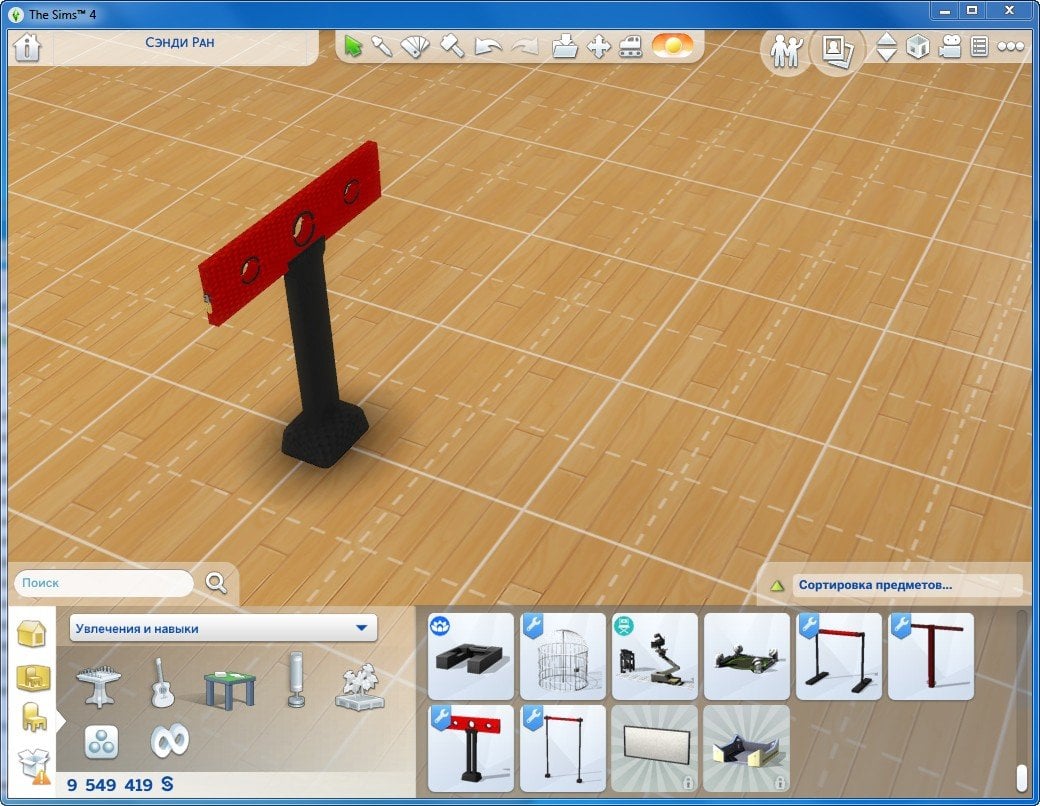
Task: Open Manage Households people icon
Action: tap(787, 50)
